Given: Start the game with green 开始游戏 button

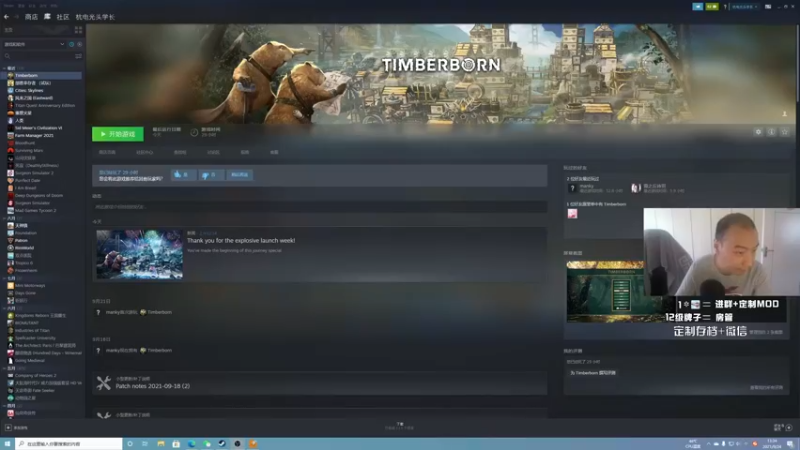Looking at the screenshot, I should tap(118, 134).
